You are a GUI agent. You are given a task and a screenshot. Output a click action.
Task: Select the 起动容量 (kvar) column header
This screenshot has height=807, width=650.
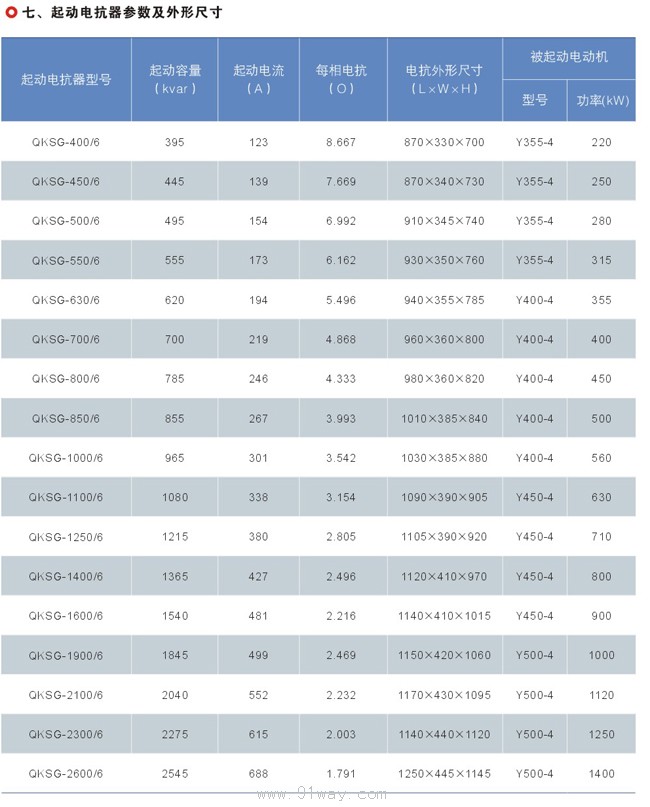point(175,79)
